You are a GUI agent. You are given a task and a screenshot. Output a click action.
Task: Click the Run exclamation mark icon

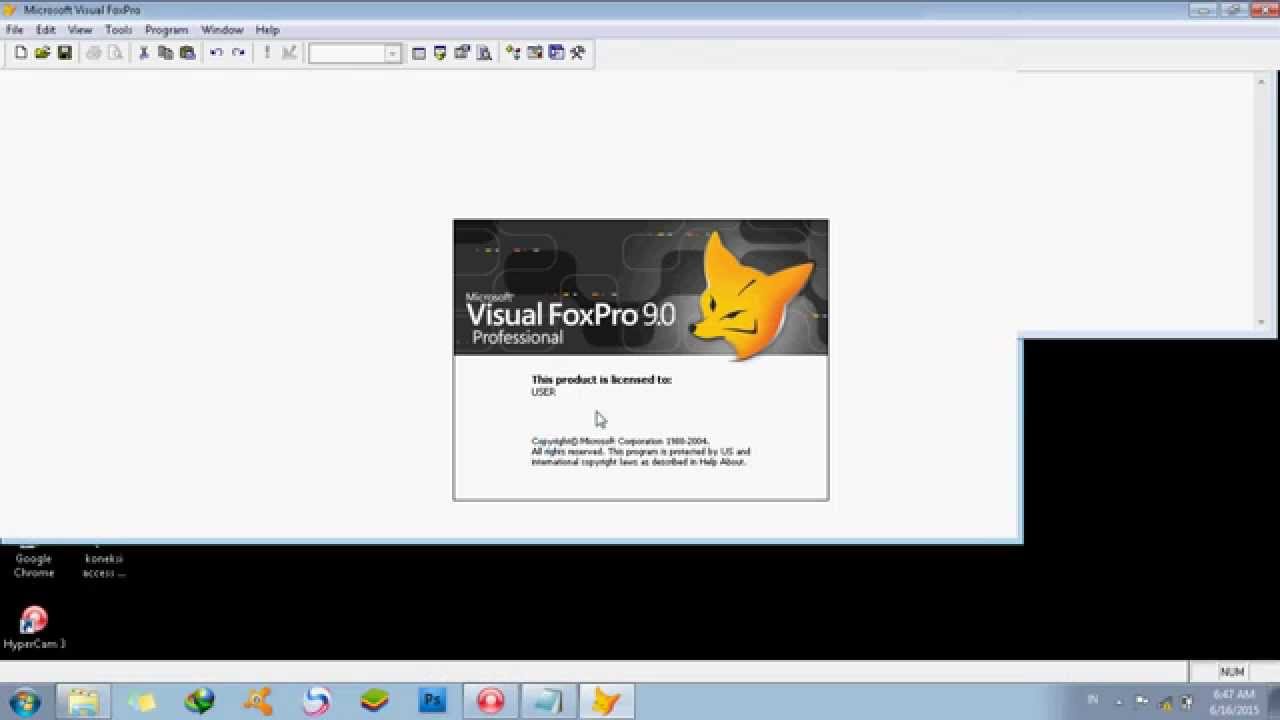tap(267, 53)
